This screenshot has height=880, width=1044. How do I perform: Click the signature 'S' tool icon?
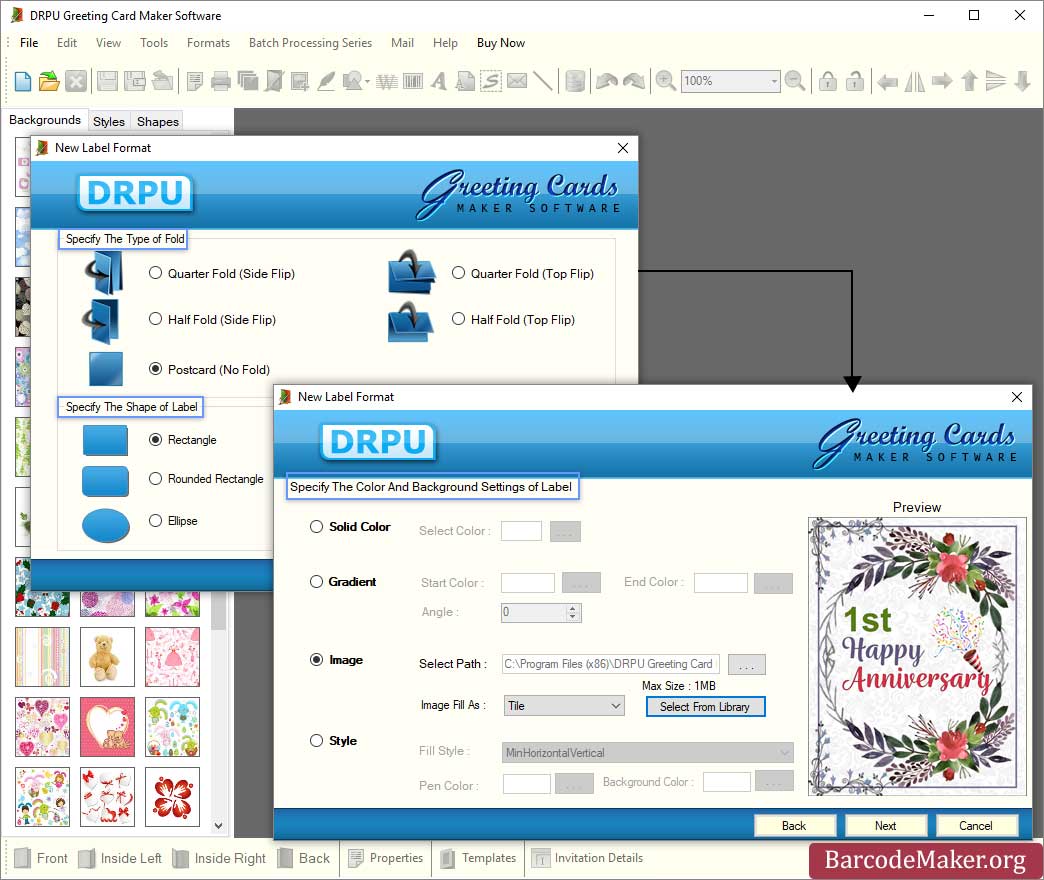pyautogui.click(x=491, y=81)
